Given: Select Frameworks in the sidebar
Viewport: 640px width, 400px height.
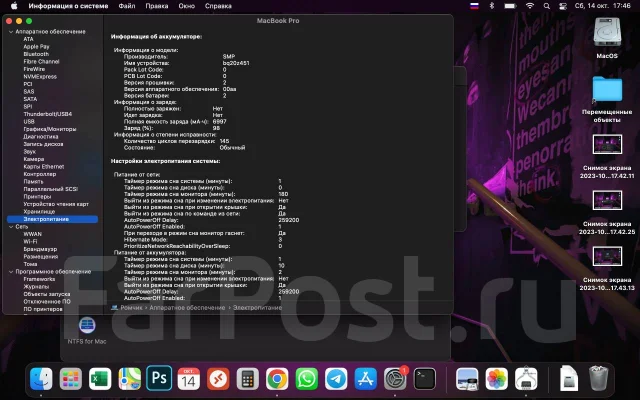Looking at the screenshot, I should 39,279.
